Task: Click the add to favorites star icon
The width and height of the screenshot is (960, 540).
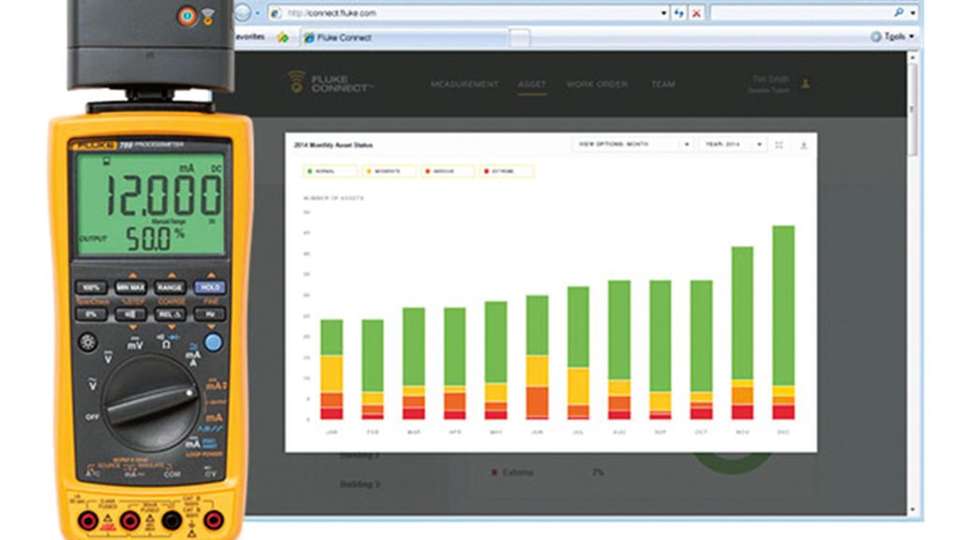Action: (x=282, y=38)
